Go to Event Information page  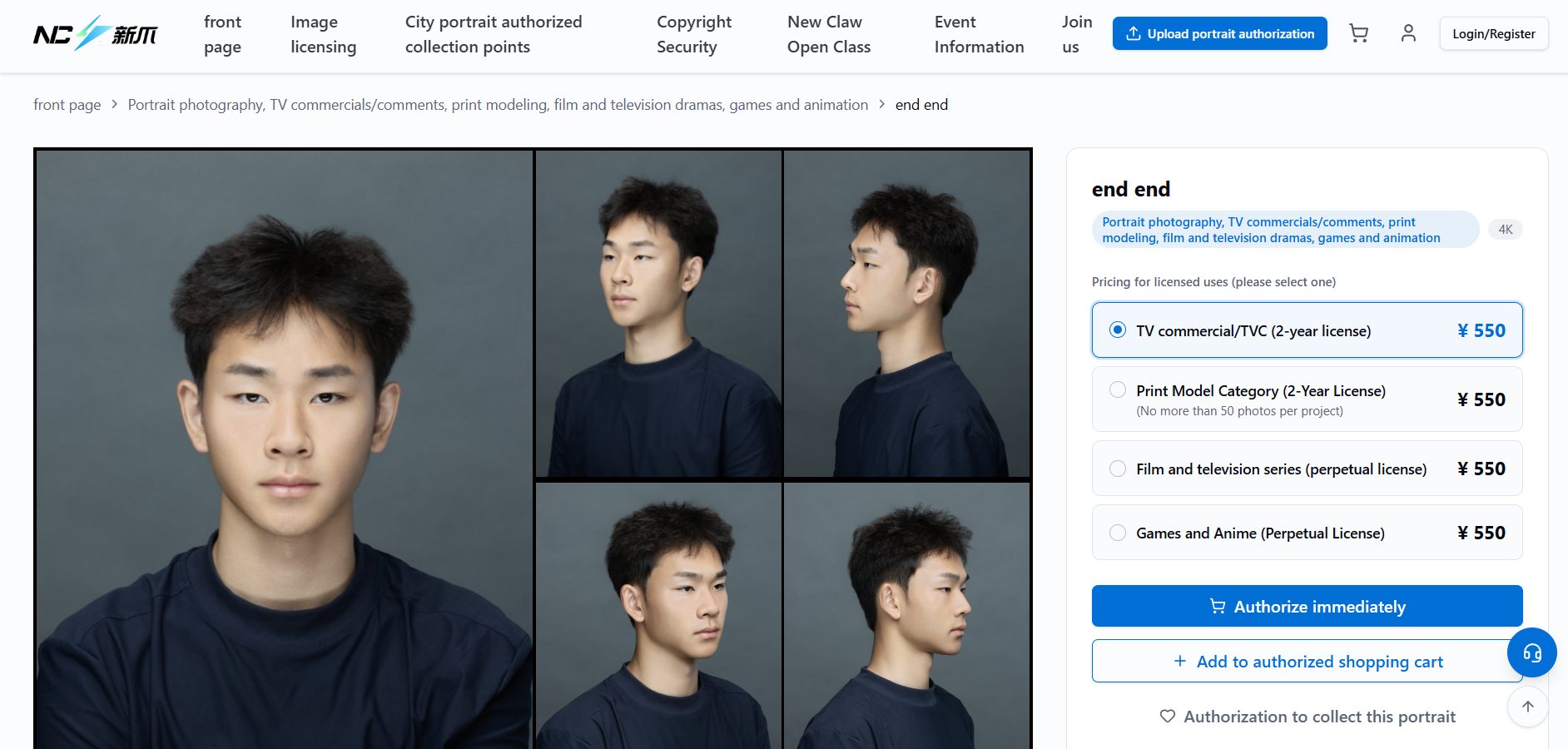tap(979, 34)
